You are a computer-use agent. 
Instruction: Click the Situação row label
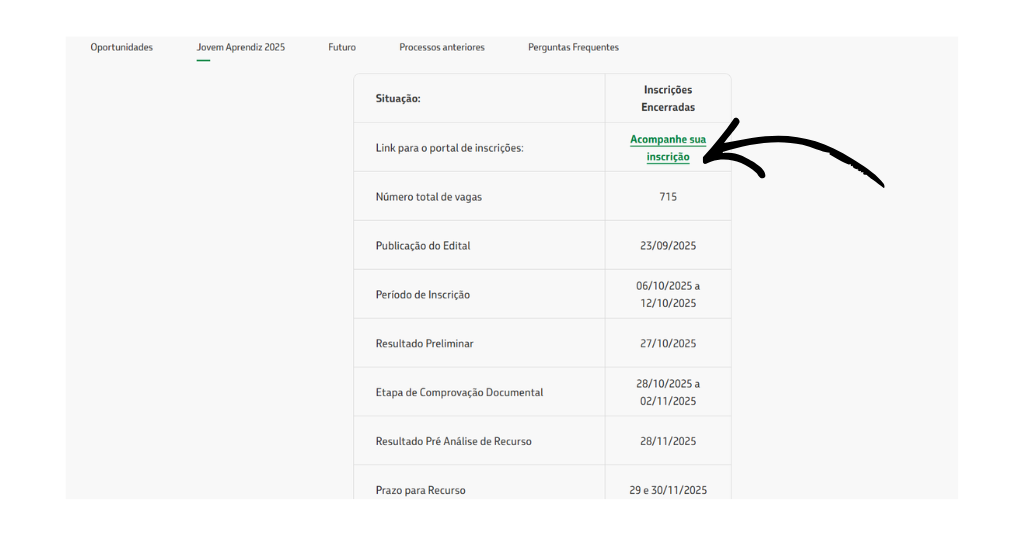(x=398, y=99)
